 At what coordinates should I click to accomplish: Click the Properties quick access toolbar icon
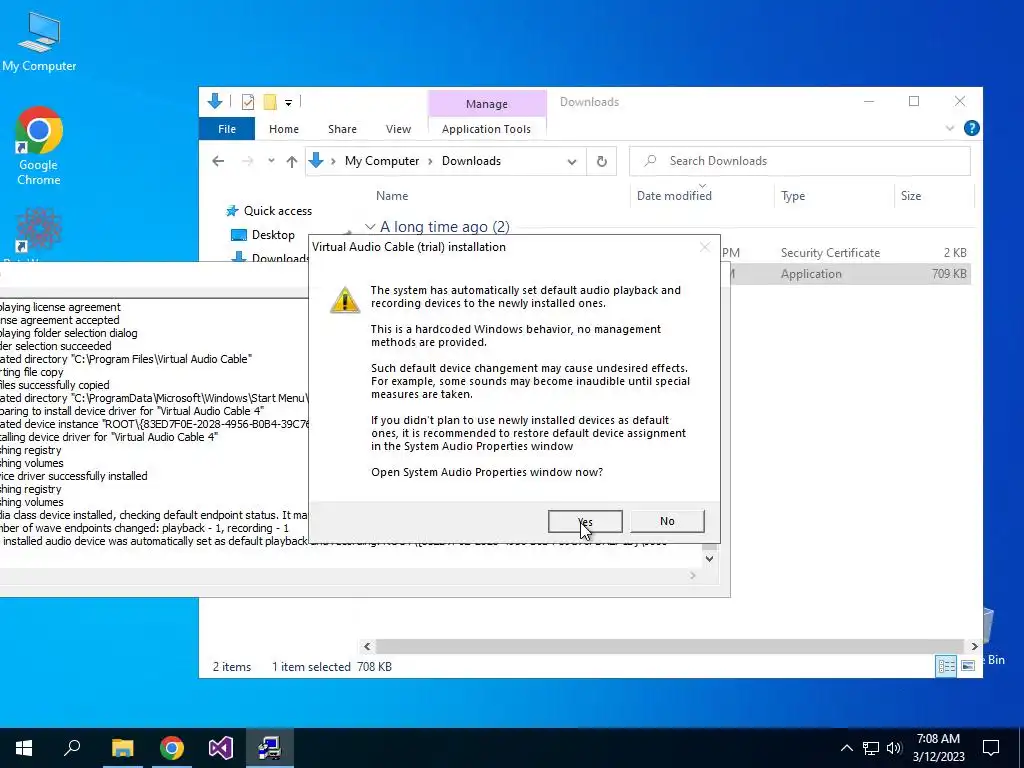click(248, 102)
